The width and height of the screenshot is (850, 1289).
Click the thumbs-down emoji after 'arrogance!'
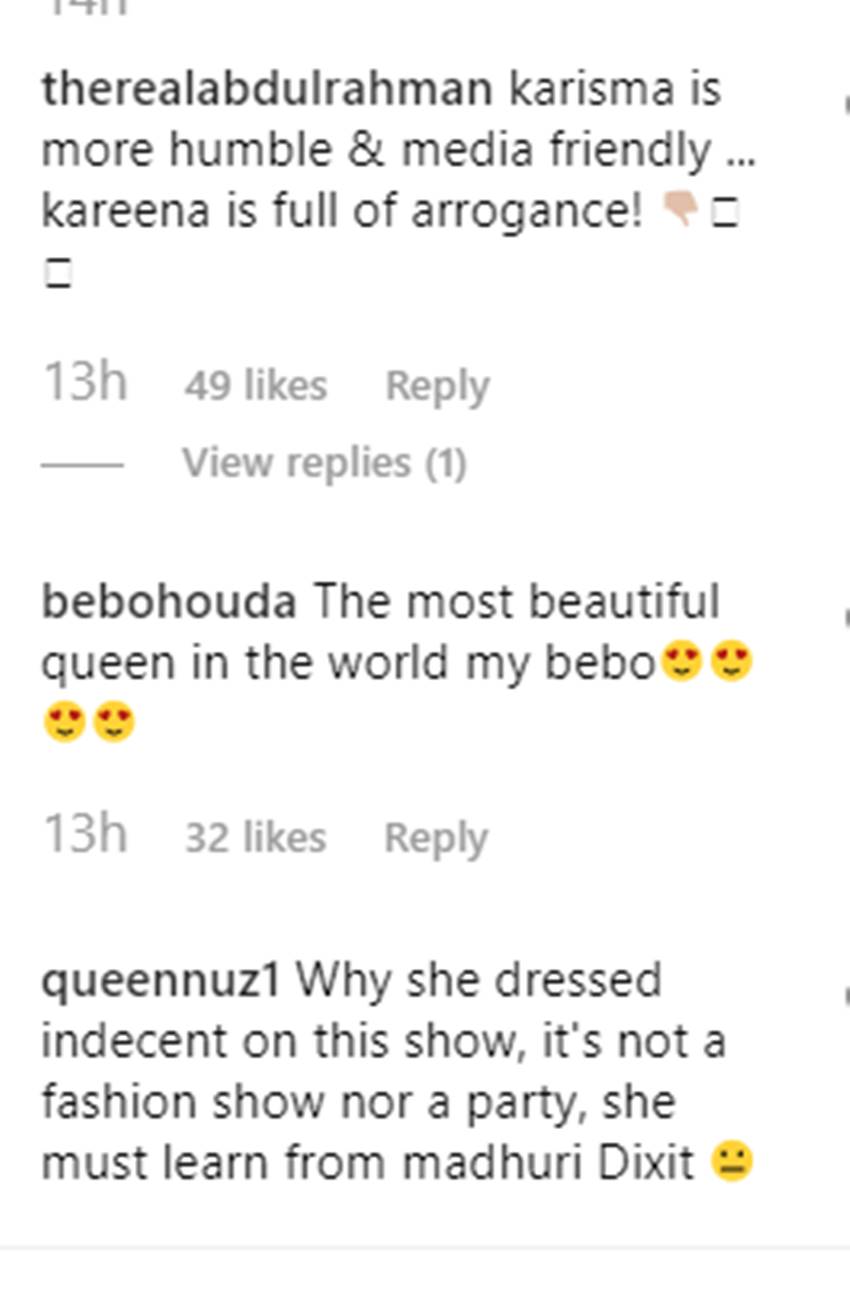pos(680,209)
